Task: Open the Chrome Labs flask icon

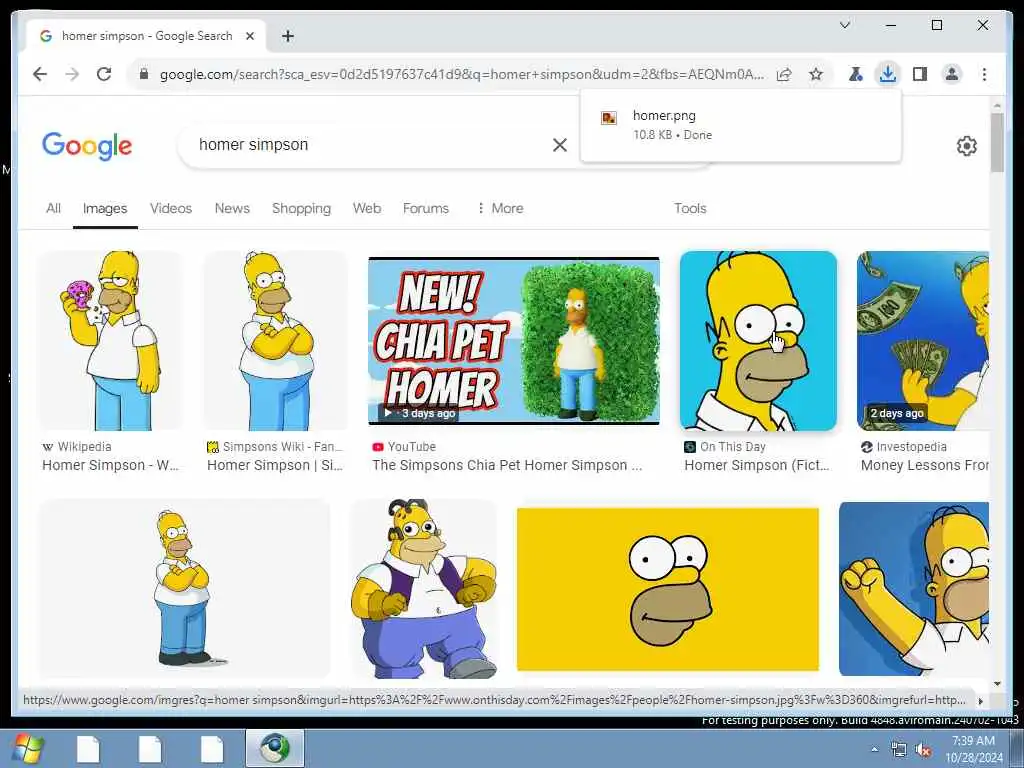Action: tap(855, 74)
